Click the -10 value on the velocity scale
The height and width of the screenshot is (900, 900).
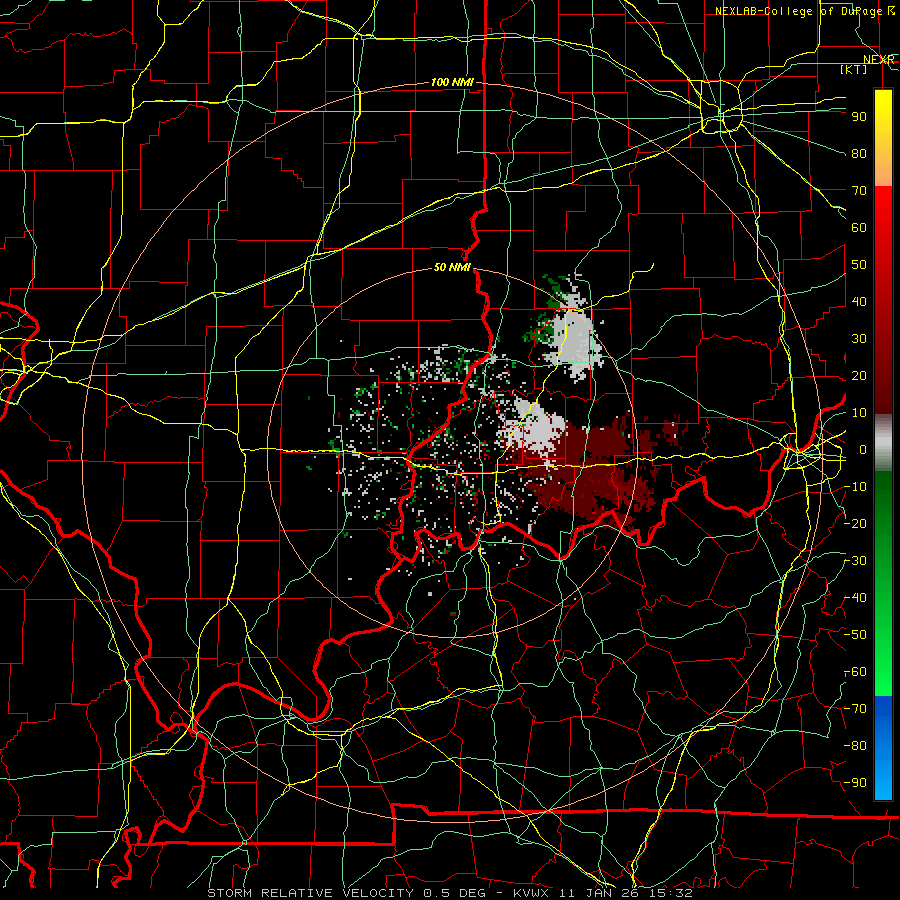pos(856,487)
